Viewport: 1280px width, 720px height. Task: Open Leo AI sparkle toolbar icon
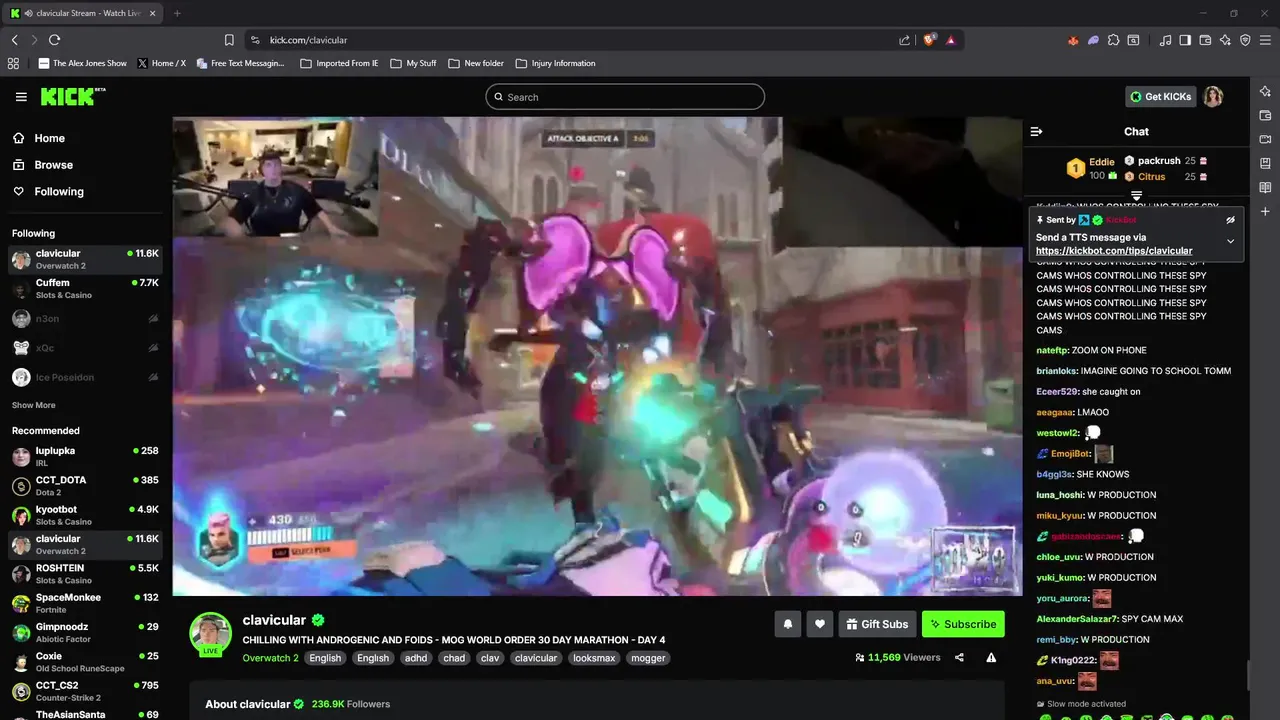click(x=1225, y=40)
